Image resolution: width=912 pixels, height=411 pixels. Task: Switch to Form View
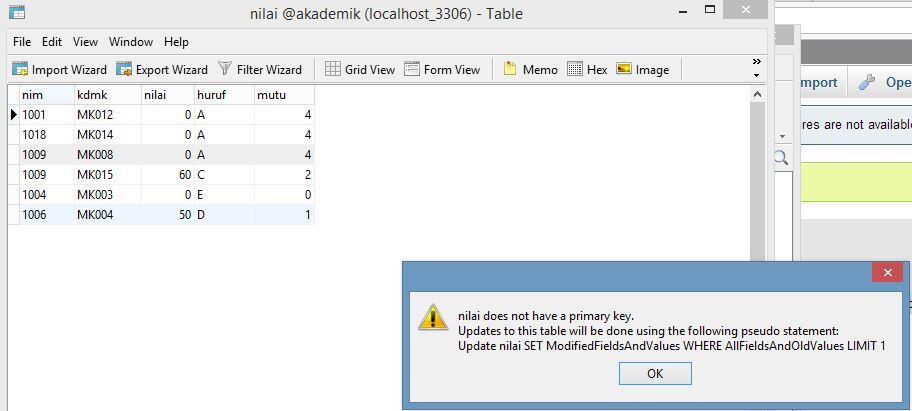[442, 70]
